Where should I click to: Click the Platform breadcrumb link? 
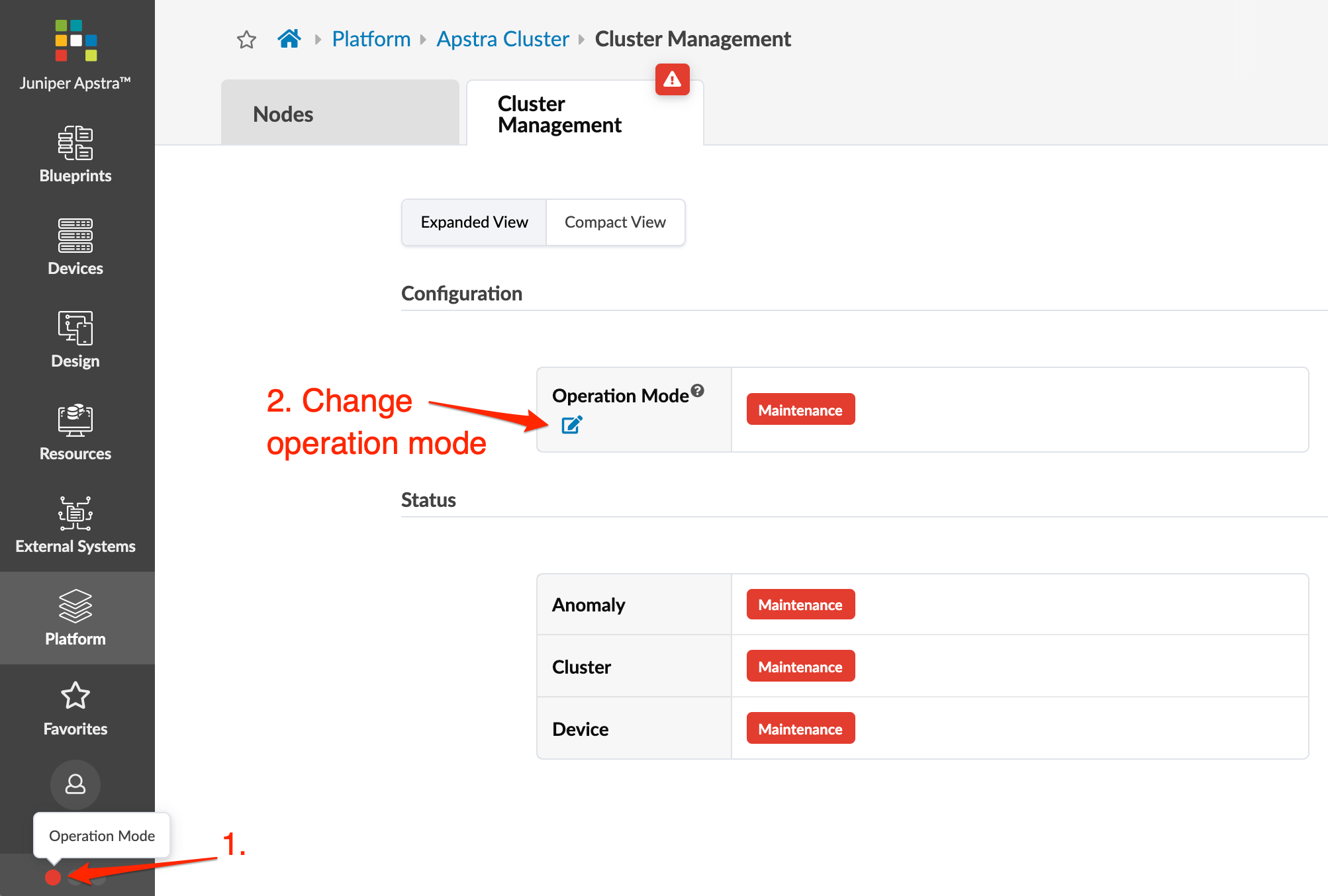coord(371,39)
